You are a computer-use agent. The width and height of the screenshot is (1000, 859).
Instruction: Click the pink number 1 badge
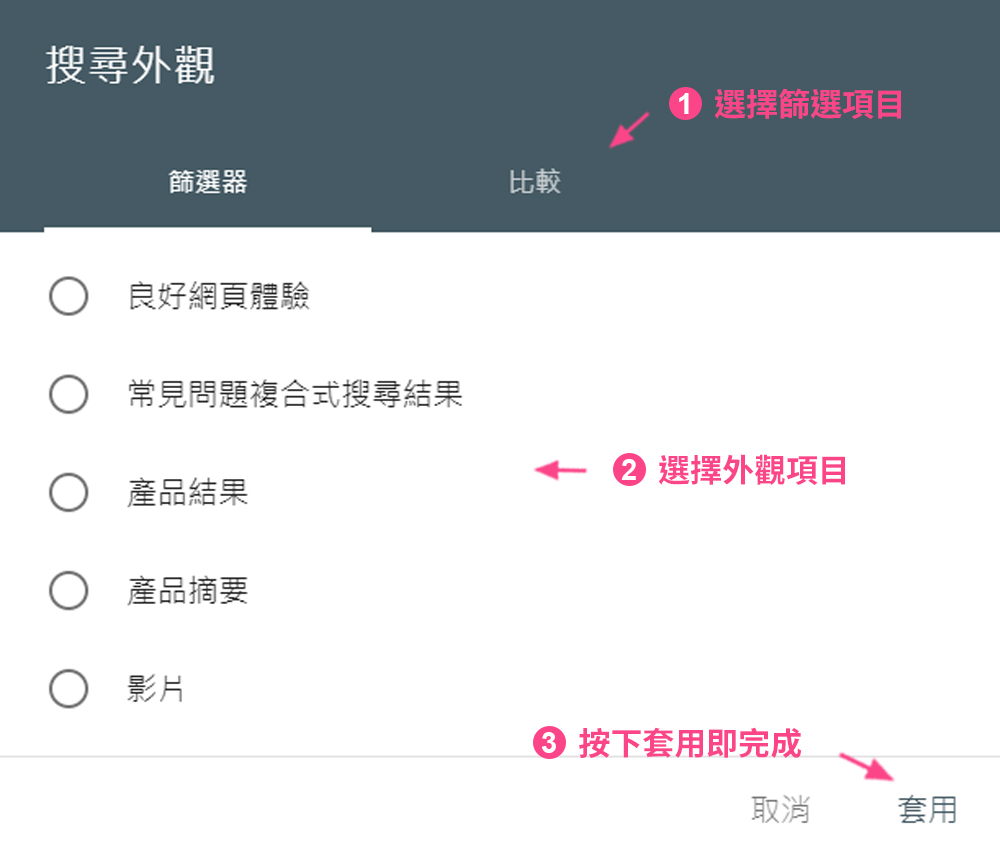[685, 104]
